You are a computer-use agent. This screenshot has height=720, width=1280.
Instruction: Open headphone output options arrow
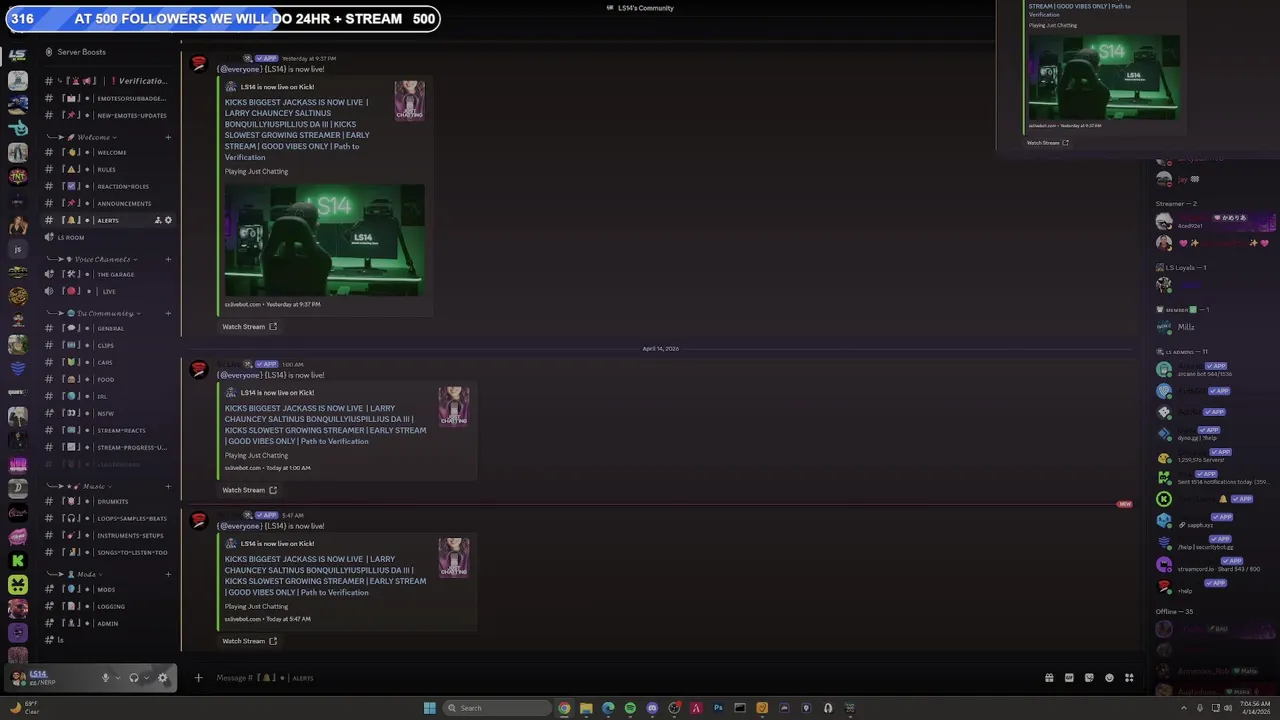[x=146, y=678]
